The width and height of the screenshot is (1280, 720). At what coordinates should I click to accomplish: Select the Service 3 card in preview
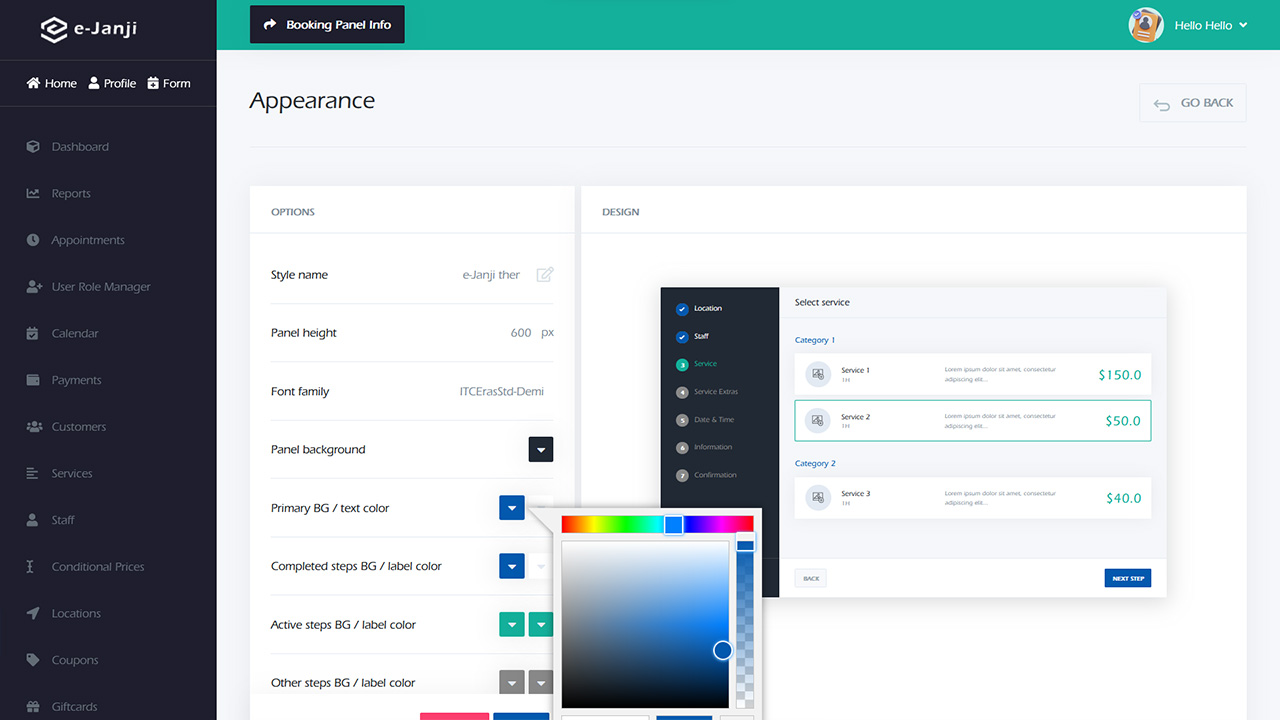point(972,498)
